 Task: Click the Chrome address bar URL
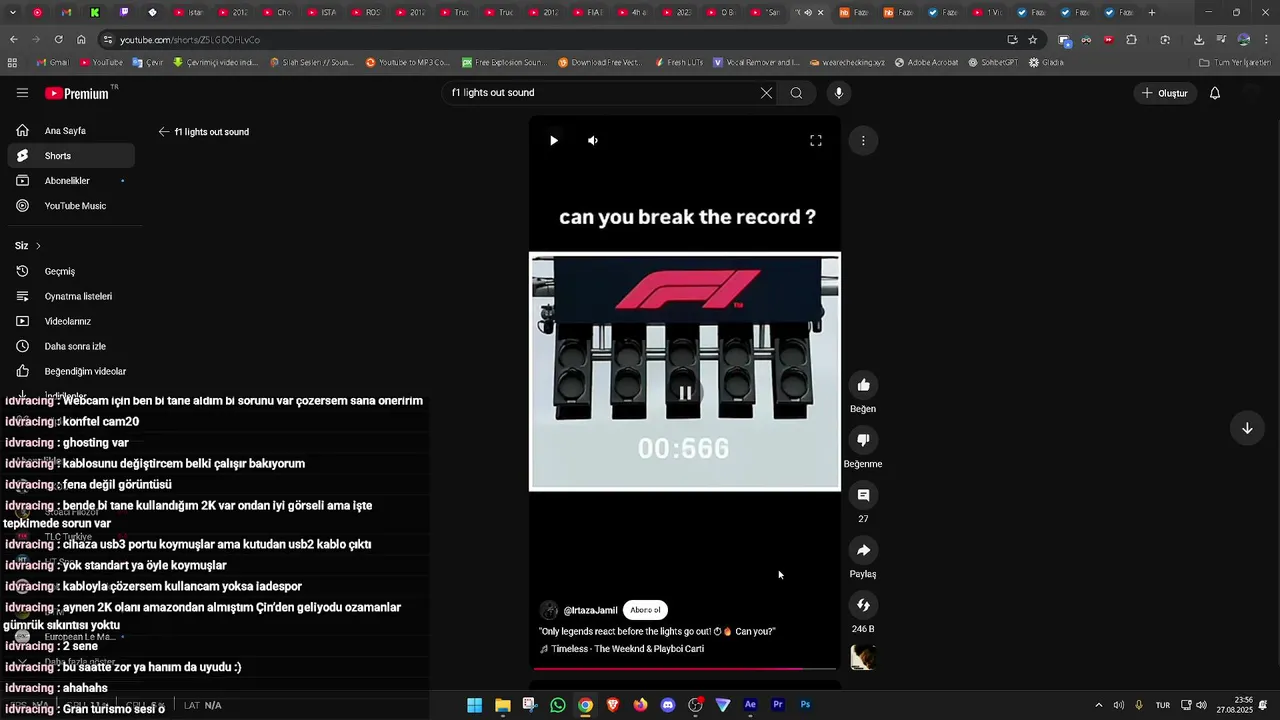pyautogui.click(x=190, y=40)
